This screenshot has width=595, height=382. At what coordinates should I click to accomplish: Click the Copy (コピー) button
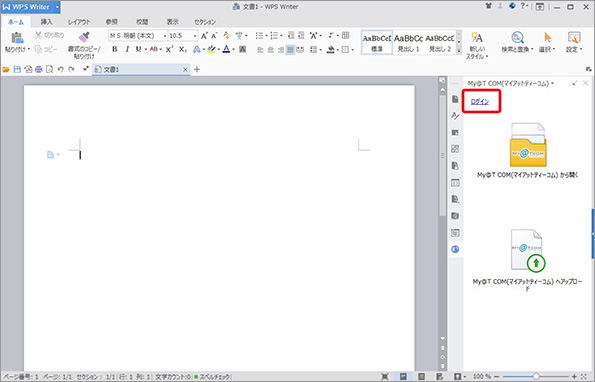[x=46, y=49]
